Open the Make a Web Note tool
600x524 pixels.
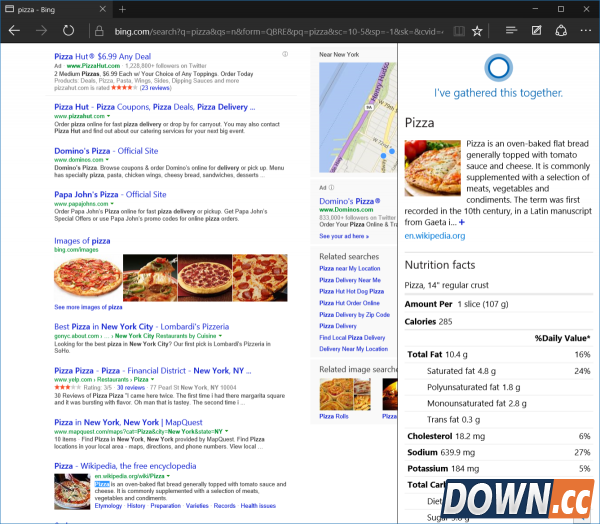click(x=537, y=31)
